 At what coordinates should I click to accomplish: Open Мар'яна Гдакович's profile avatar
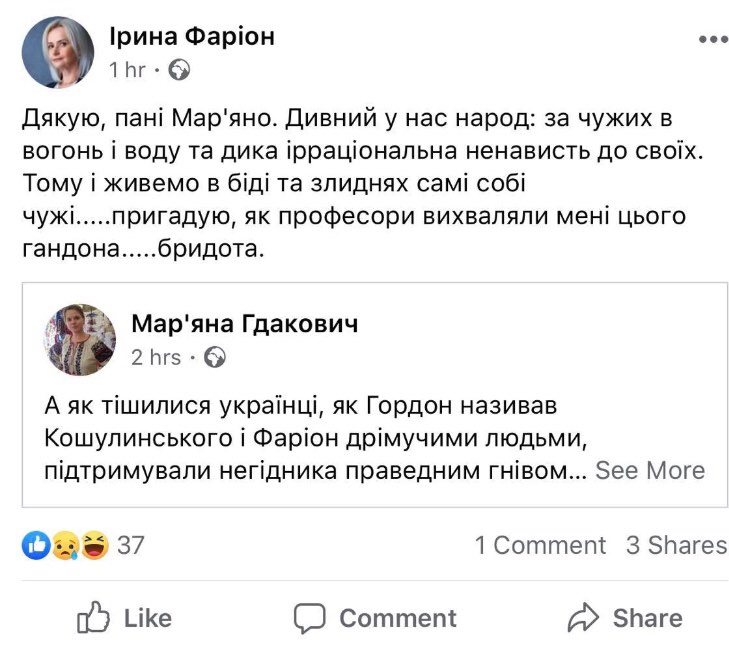[80, 340]
